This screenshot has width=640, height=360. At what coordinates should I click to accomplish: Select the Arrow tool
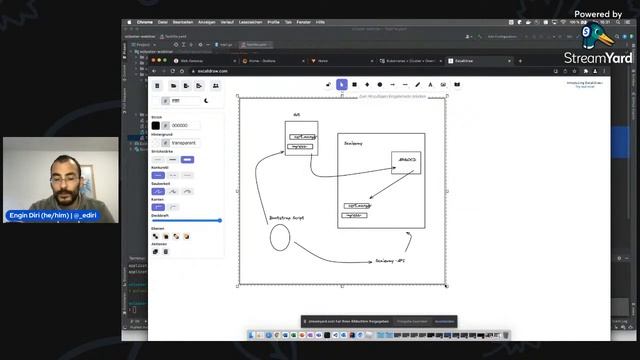click(392, 84)
